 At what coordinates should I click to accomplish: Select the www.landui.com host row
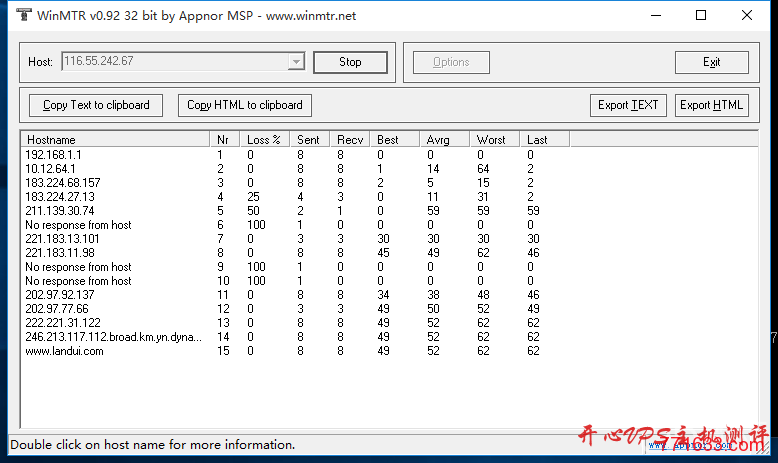pos(64,351)
